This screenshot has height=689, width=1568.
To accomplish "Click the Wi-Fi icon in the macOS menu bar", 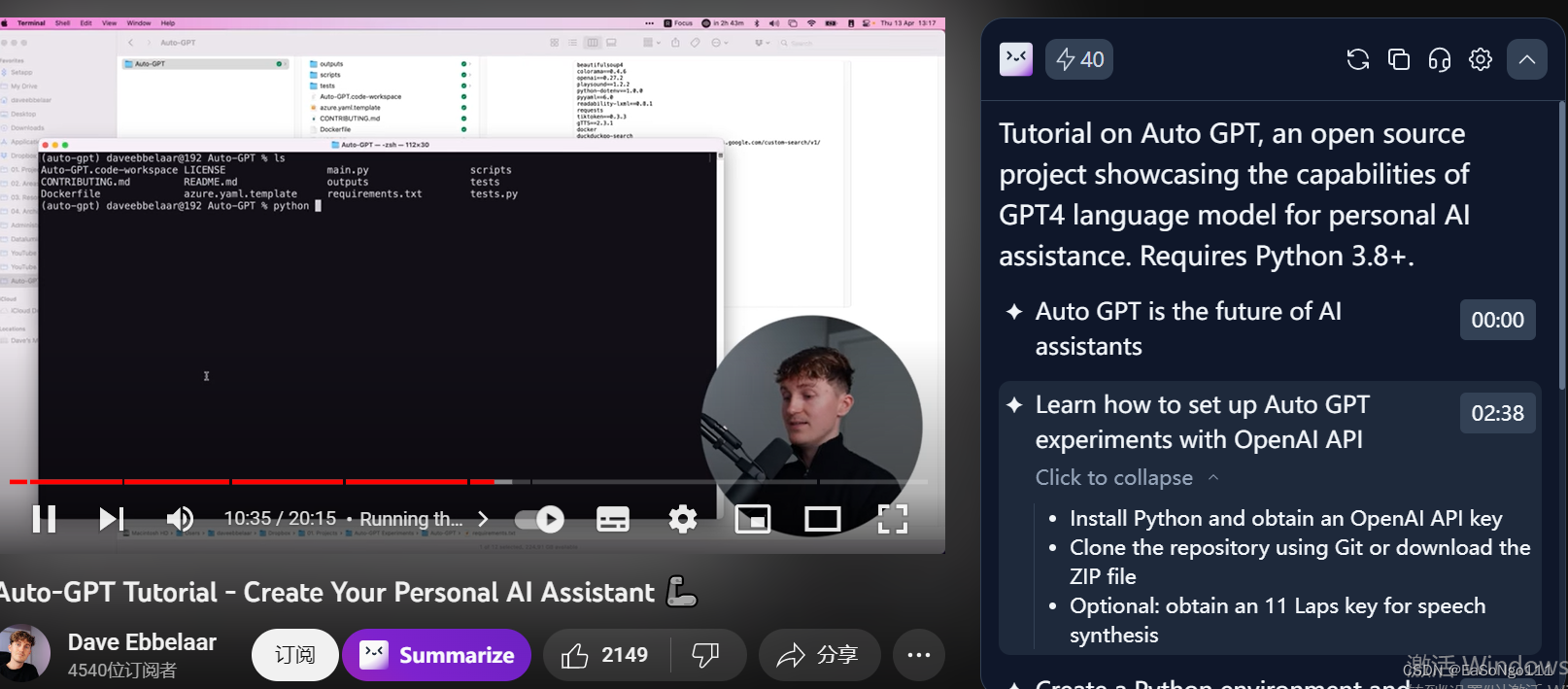I will point(811,22).
